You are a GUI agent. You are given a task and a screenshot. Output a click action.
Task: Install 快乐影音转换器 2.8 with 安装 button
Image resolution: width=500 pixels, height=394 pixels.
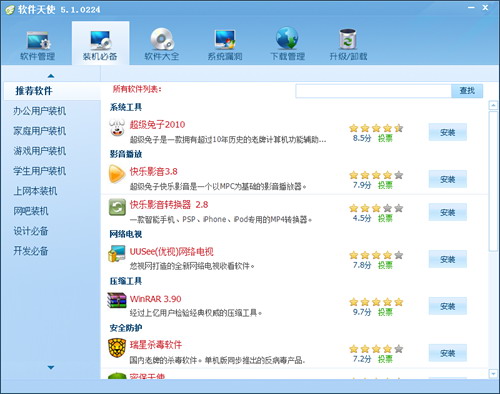tap(448, 212)
